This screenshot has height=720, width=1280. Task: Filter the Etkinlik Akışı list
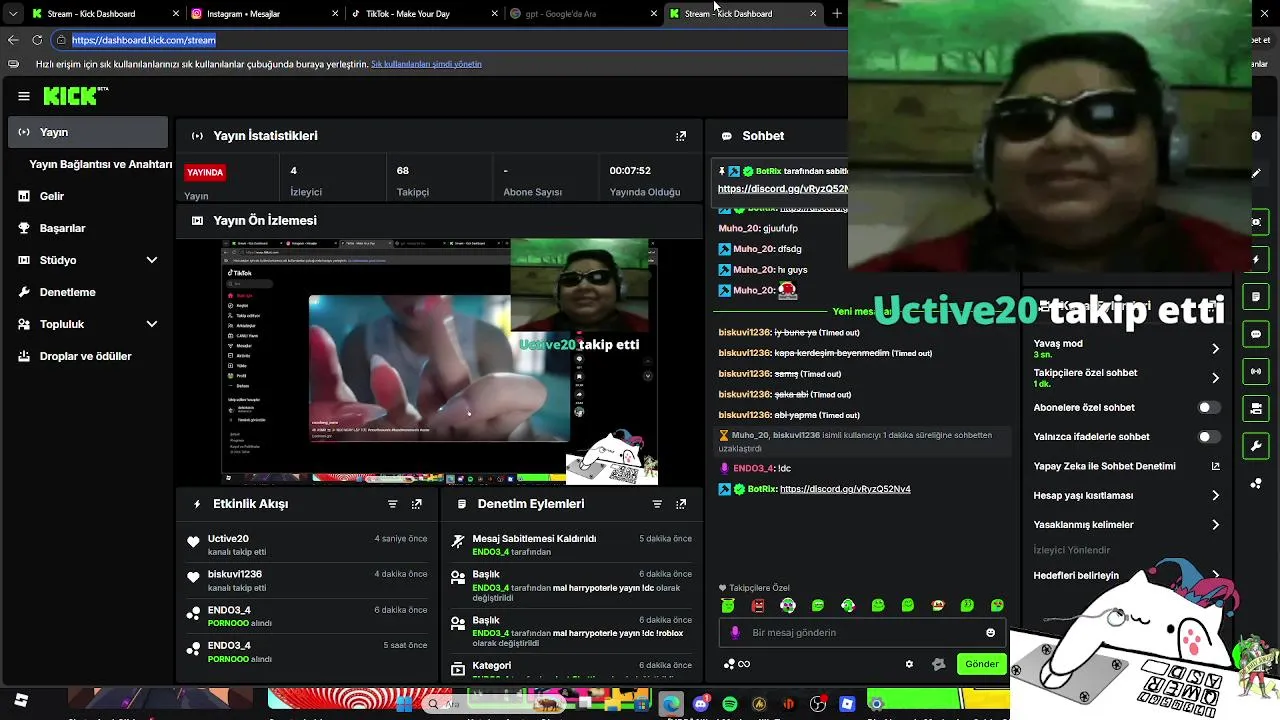[x=392, y=504]
